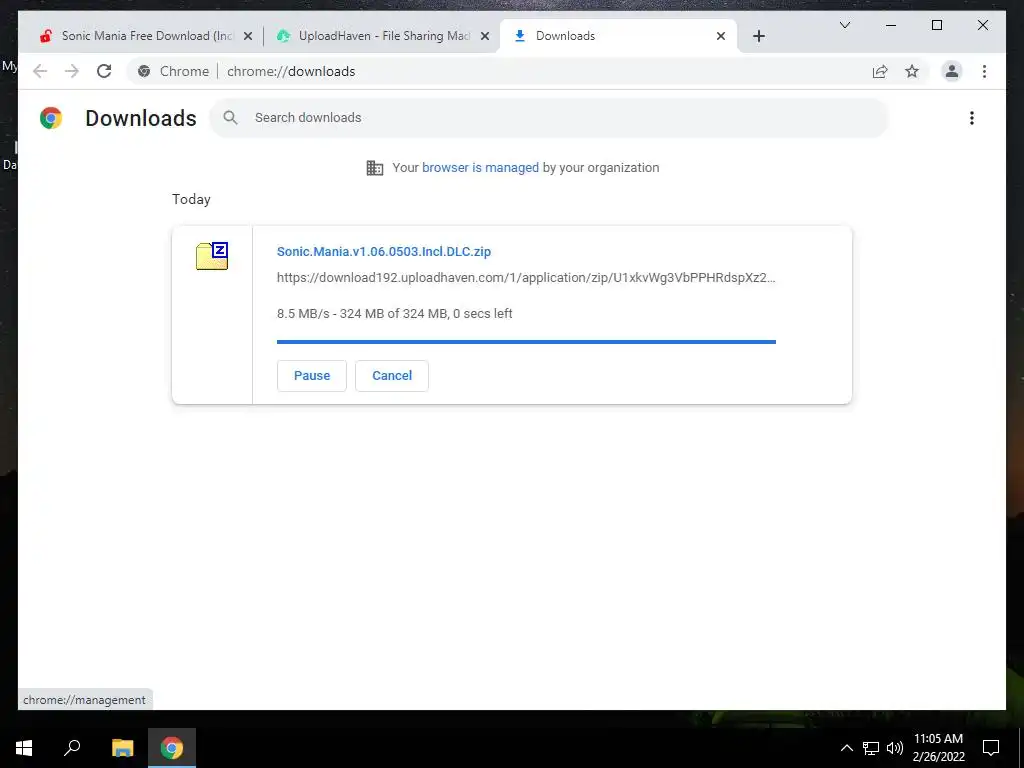
Task: Minimize the Chrome window
Action: (x=891, y=25)
